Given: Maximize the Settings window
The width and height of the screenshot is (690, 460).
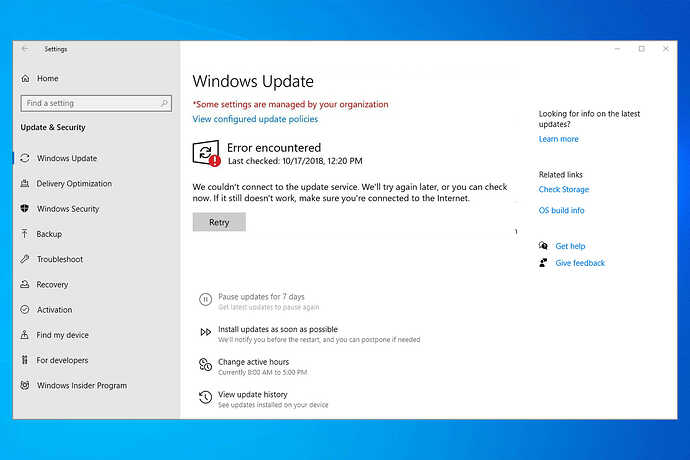Looking at the screenshot, I should (642, 49).
